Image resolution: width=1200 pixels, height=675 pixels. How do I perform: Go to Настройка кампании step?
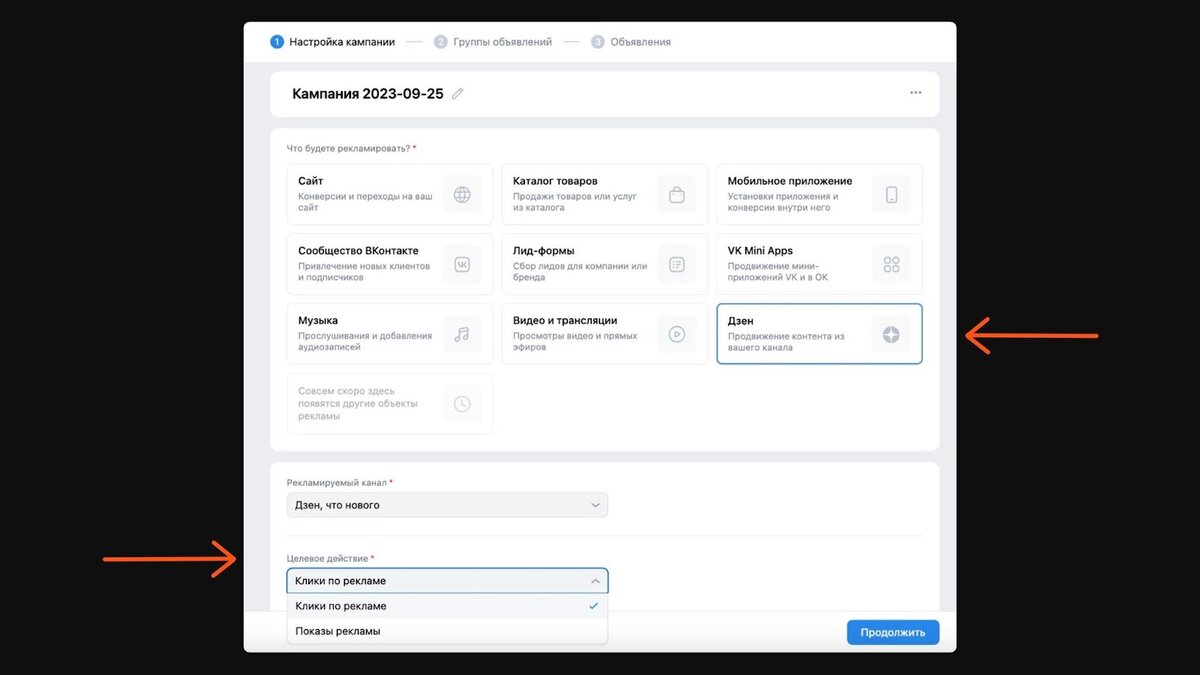pyautogui.click(x=333, y=42)
